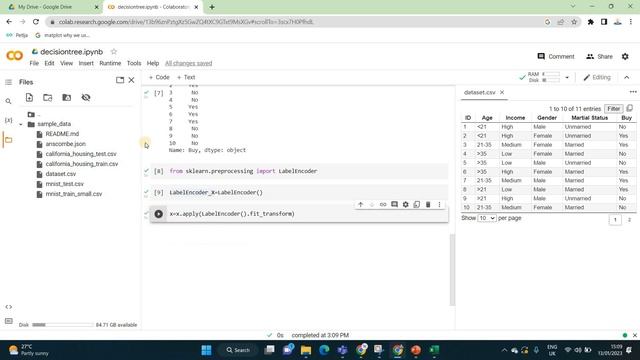Open table of contents sidebar icon

[8, 82]
